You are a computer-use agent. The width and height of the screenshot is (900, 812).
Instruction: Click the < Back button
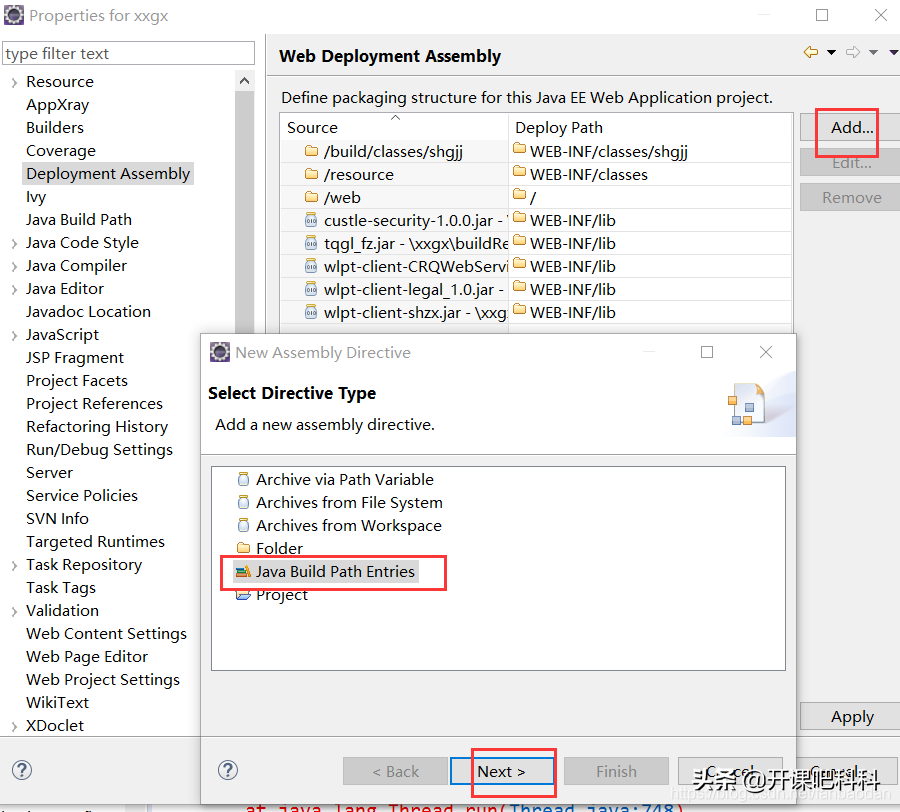coord(395,771)
